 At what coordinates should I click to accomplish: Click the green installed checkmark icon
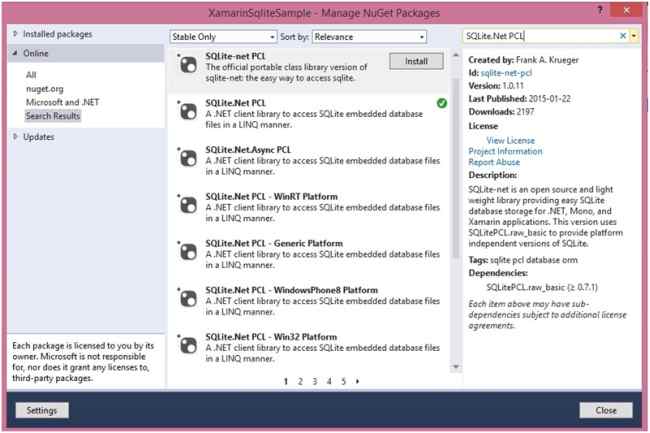coord(442,103)
